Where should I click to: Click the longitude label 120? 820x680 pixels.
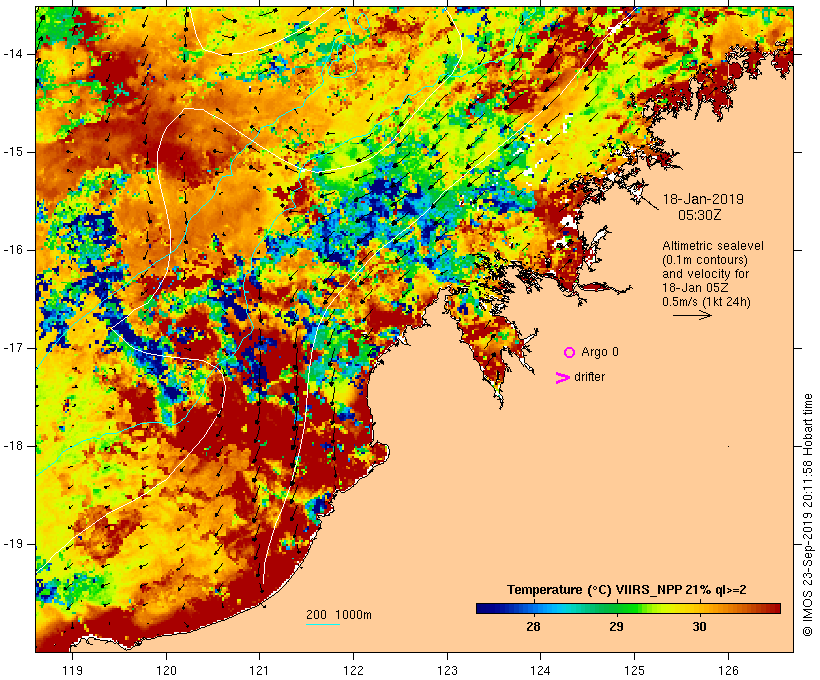(x=166, y=670)
